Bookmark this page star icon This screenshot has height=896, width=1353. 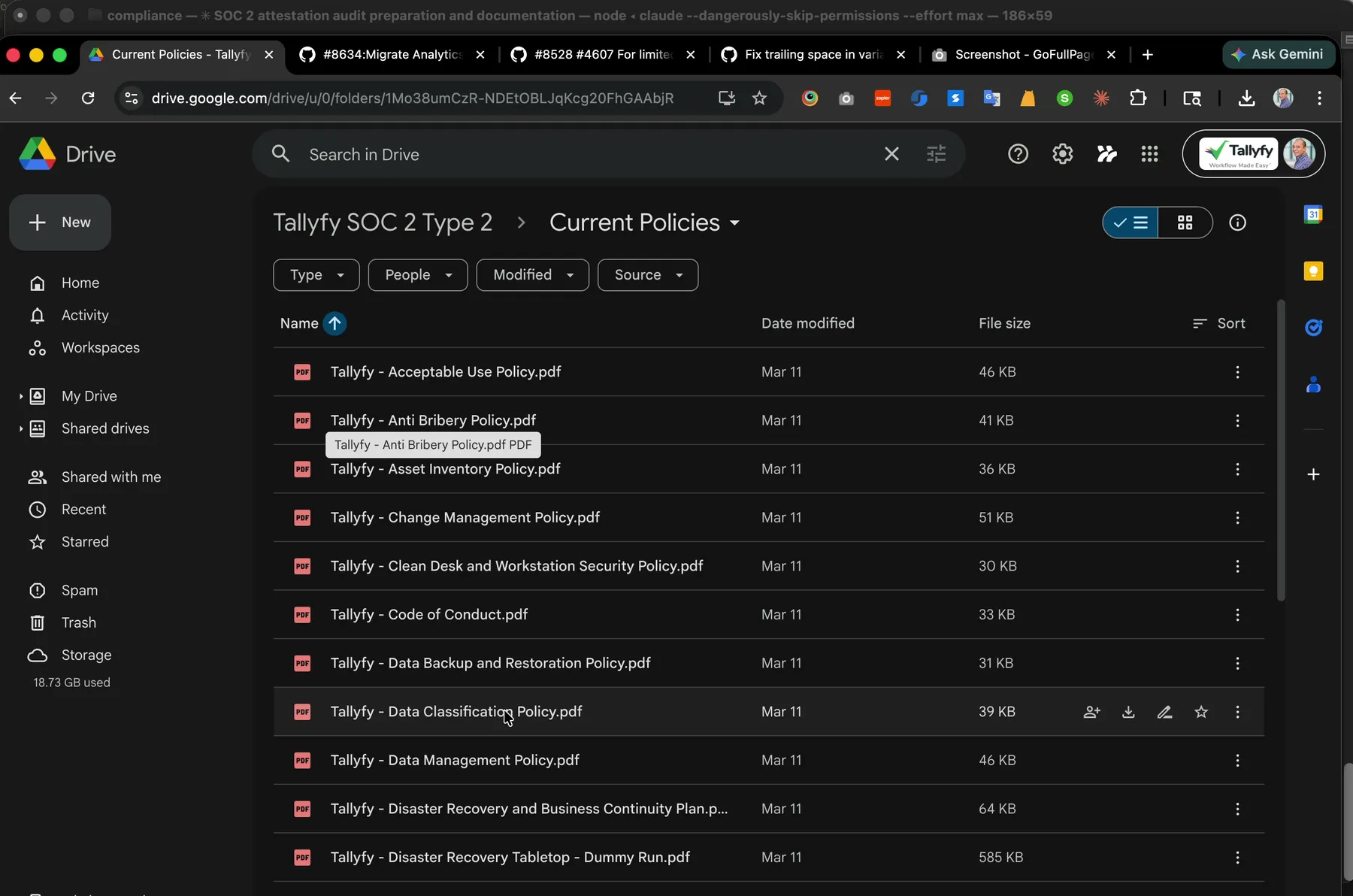click(759, 98)
